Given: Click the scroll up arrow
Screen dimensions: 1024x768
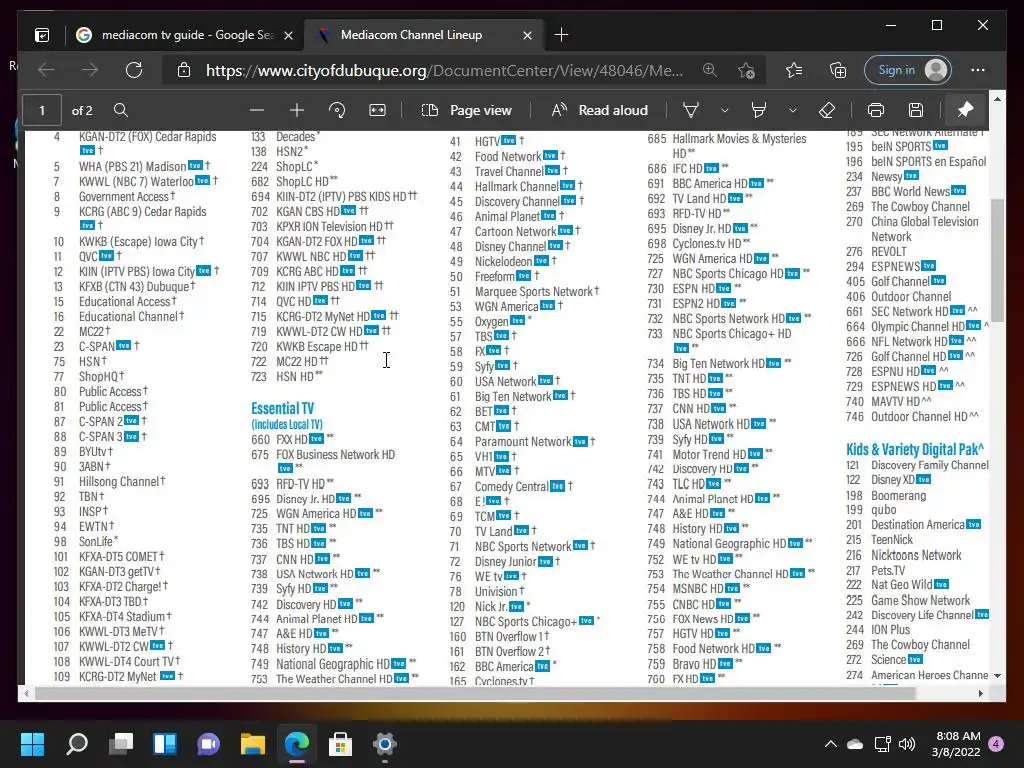Looking at the screenshot, I should point(997,99).
